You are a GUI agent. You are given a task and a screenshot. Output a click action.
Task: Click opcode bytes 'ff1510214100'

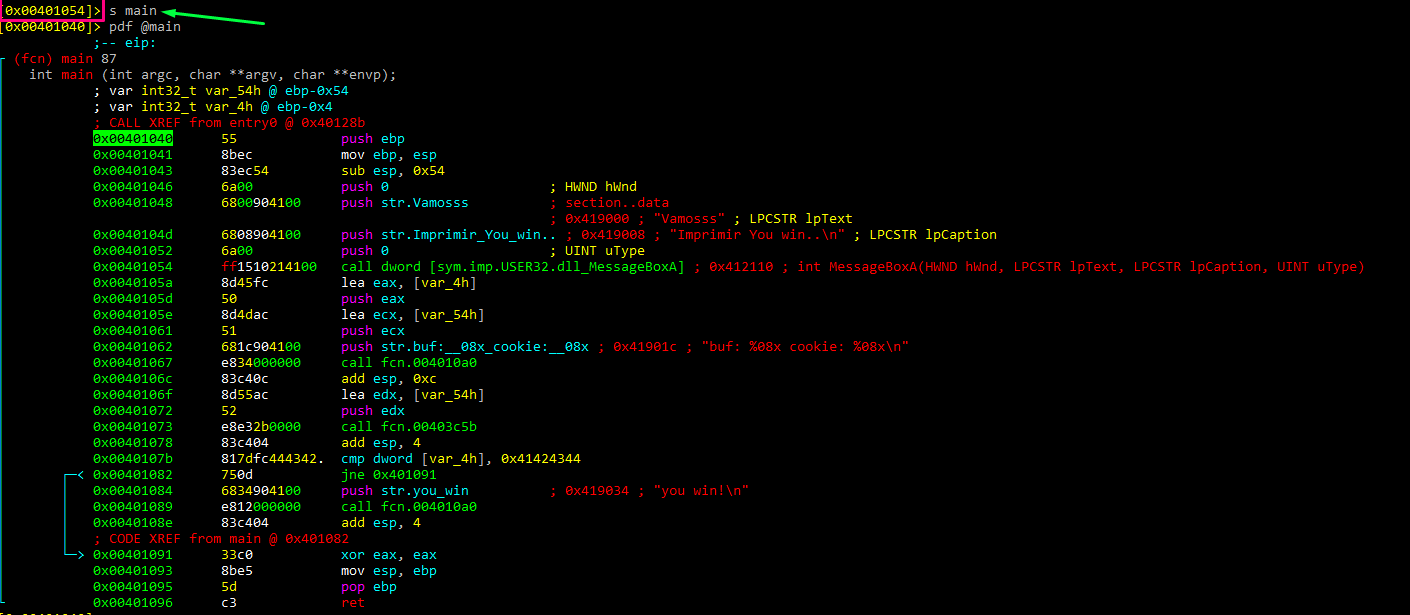point(269,266)
